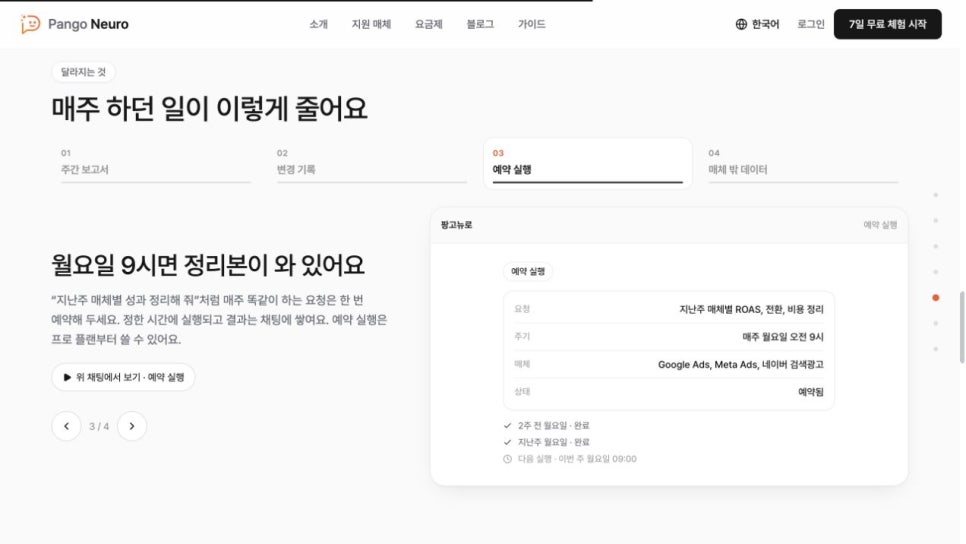
Task: Click the 매주 하던 일이 이렇게 줄어요 heading
Action: click(209, 109)
